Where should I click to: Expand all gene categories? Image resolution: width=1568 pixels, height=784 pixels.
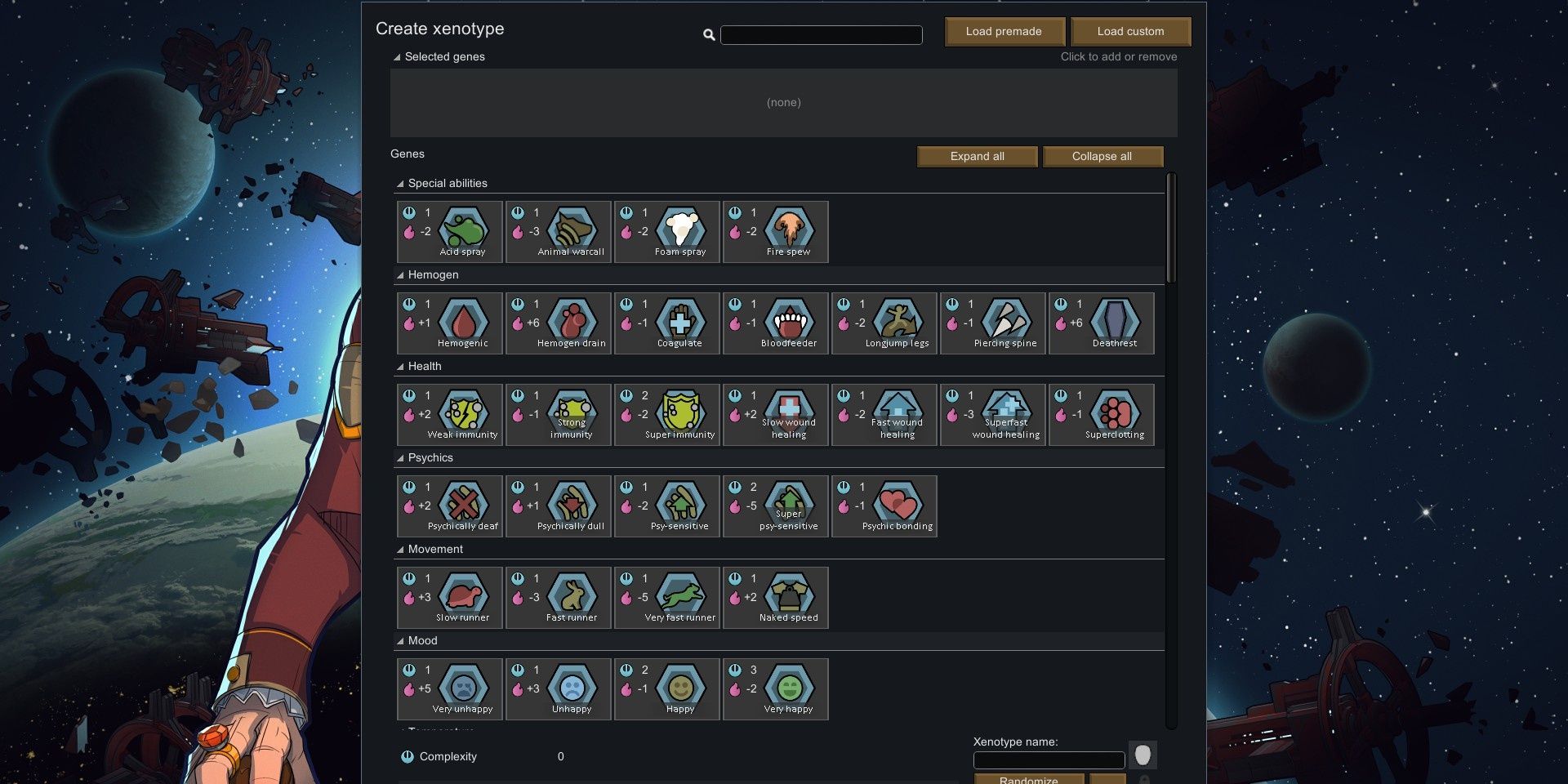point(977,156)
